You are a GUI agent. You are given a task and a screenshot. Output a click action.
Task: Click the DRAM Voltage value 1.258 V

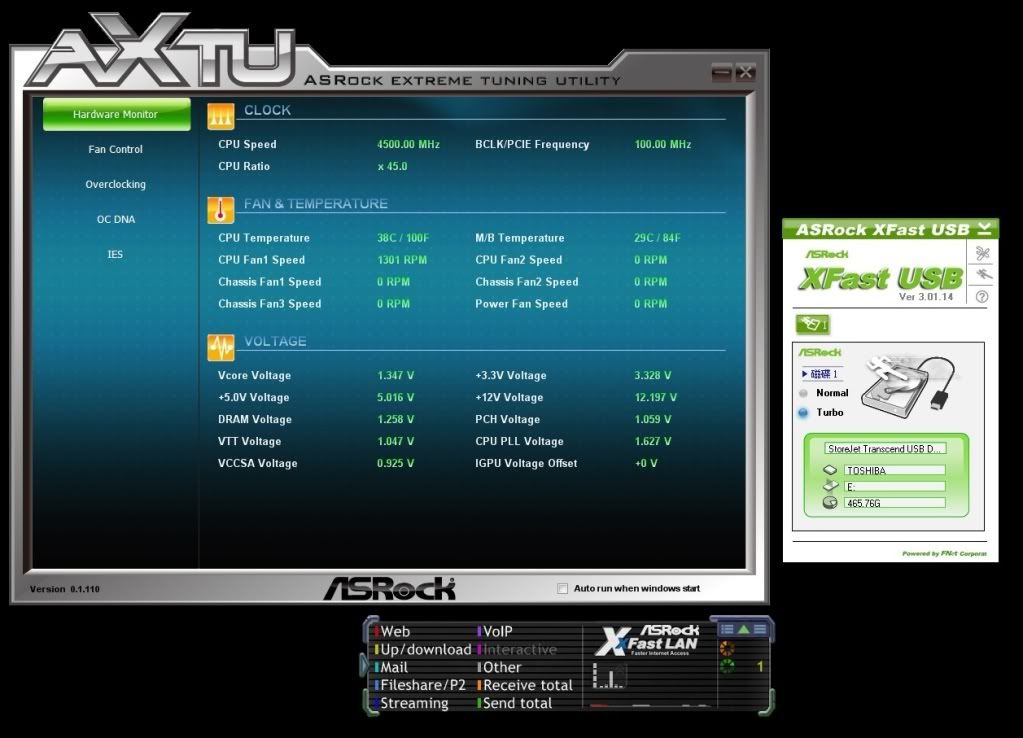pyautogui.click(x=395, y=420)
